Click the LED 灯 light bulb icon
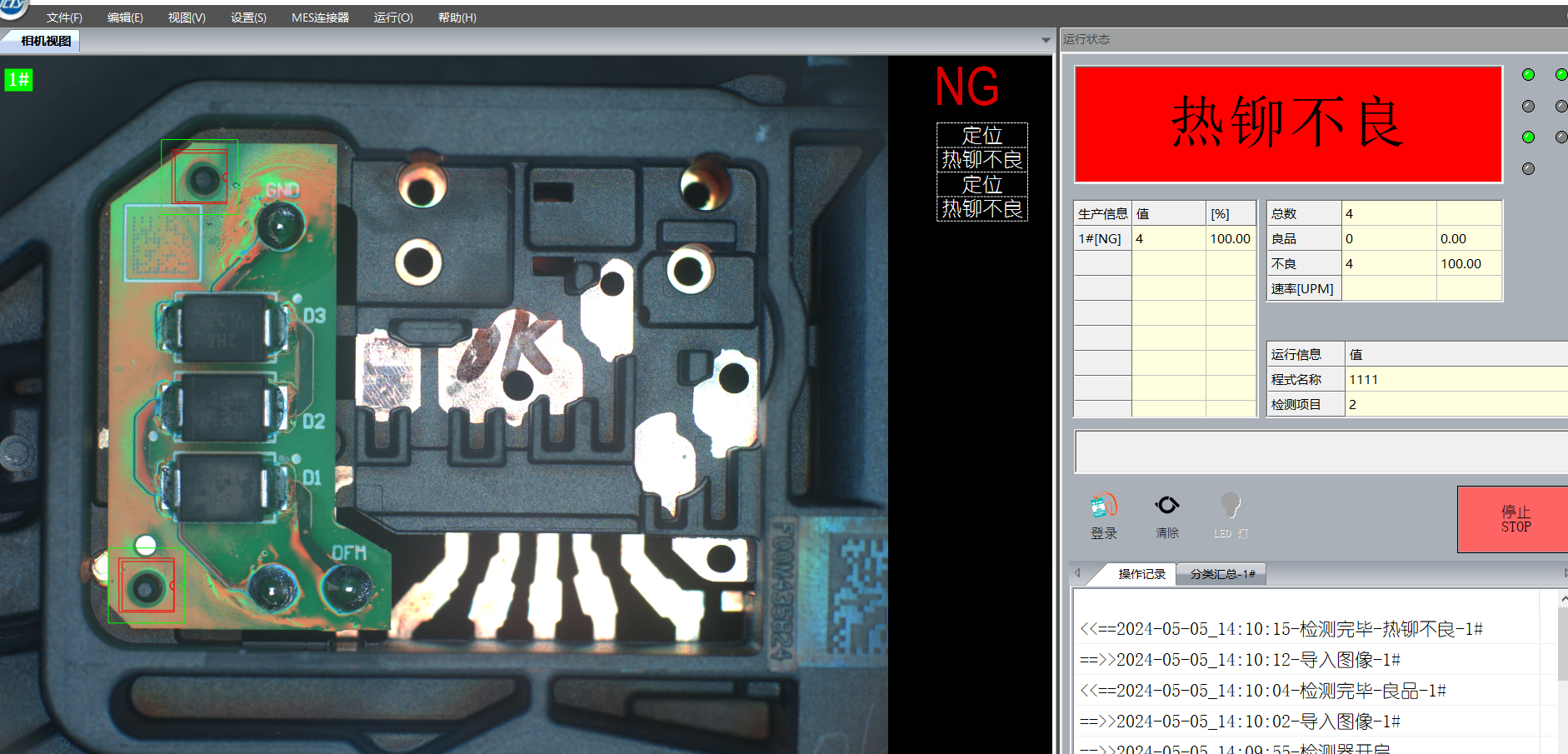The height and width of the screenshot is (754, 1568). pyautogui.click(x=1231, y=505)
